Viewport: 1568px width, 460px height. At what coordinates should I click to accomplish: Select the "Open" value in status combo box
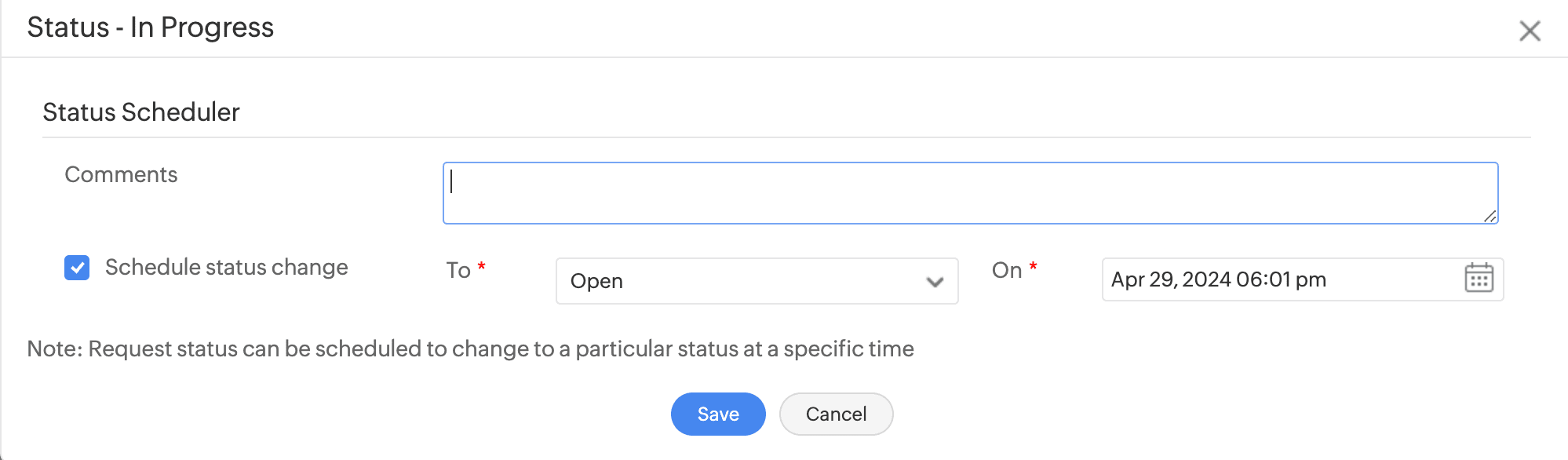(596, 281)
